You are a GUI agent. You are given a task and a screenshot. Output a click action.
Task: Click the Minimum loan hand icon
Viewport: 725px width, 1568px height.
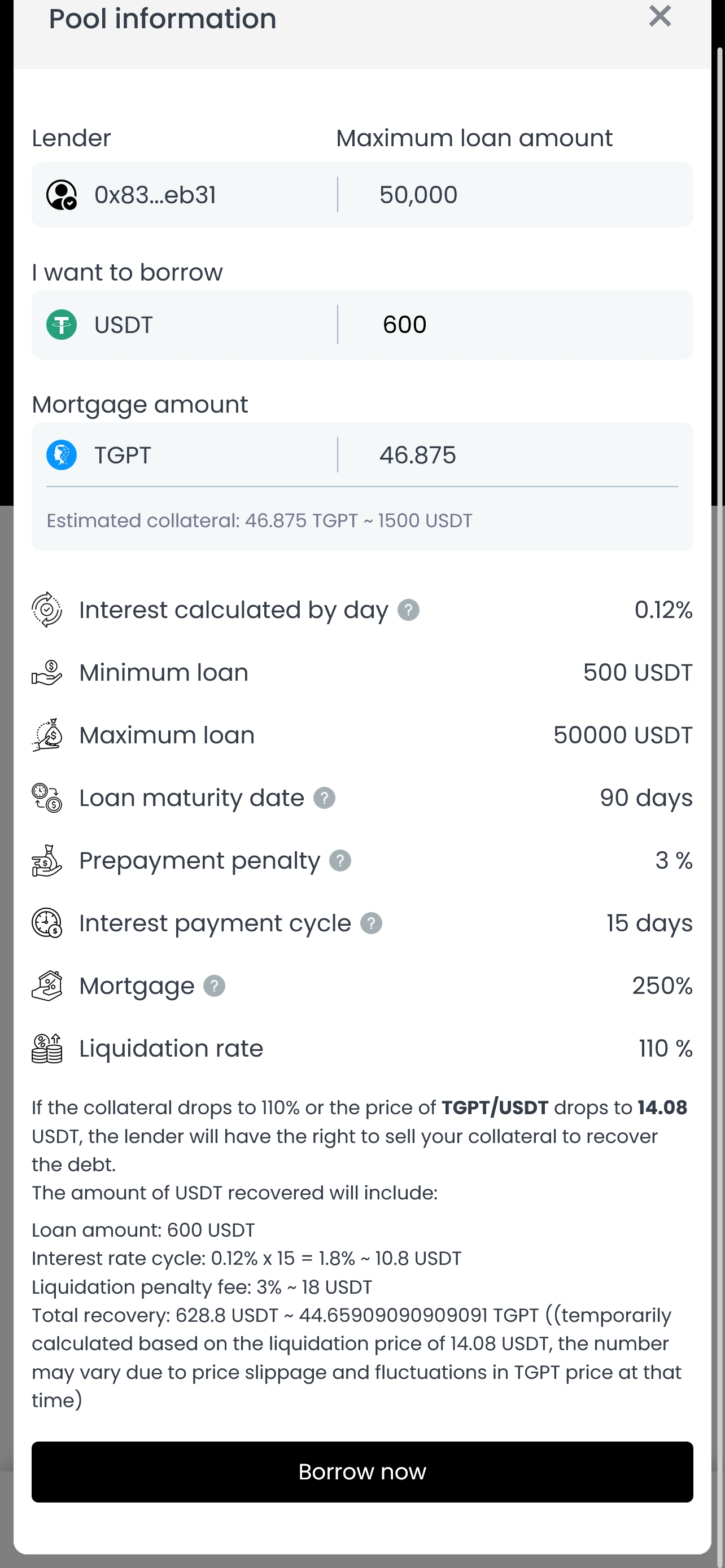pyautogui.click(x=47, y=673)
